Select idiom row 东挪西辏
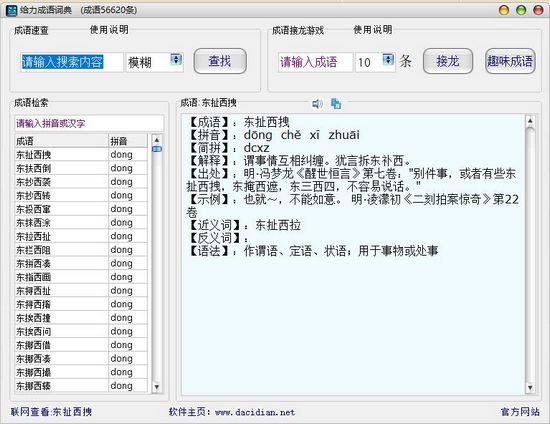This screenshot has height=424, width=550. [x=81, y=386]
